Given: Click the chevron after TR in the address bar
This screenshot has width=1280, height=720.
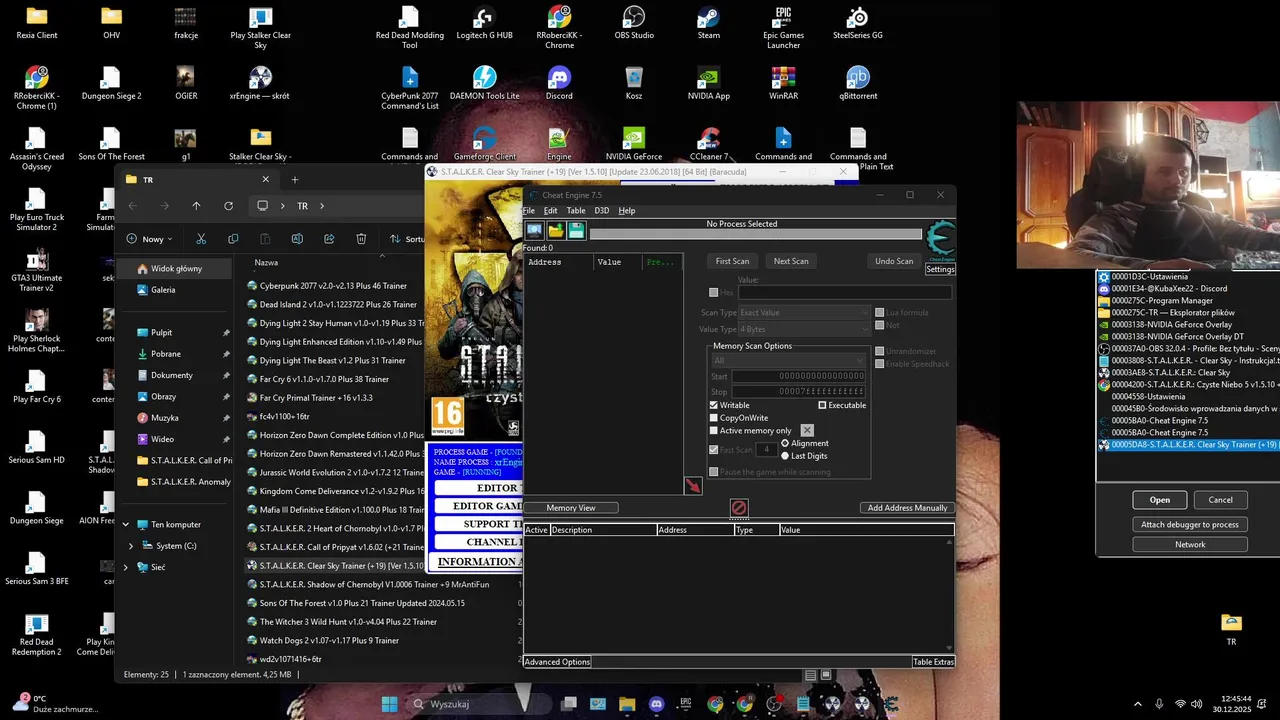Looking at the screenshot, I should point(322,206).
